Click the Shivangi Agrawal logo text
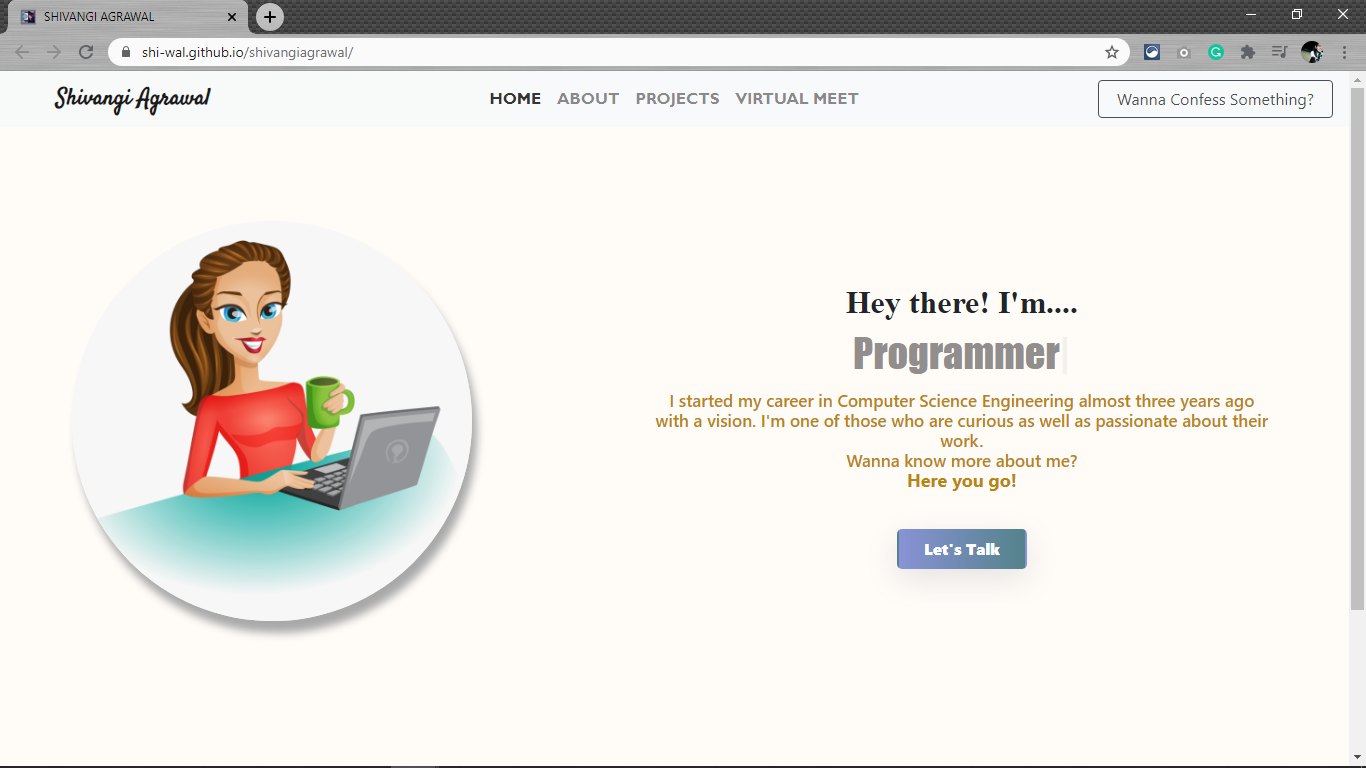This screenshot has width=1366, height=768. [132, 99]
